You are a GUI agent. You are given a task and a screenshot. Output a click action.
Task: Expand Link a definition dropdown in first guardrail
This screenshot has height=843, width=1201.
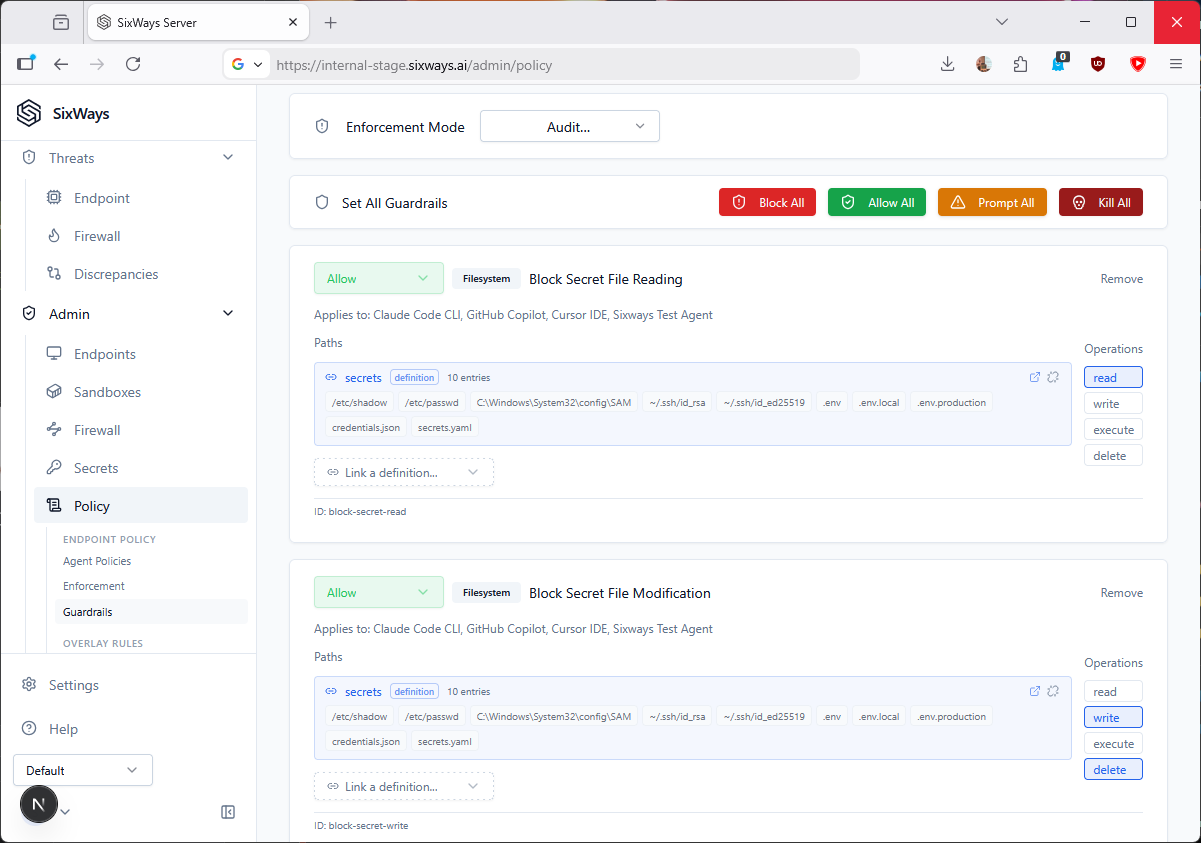403,472
